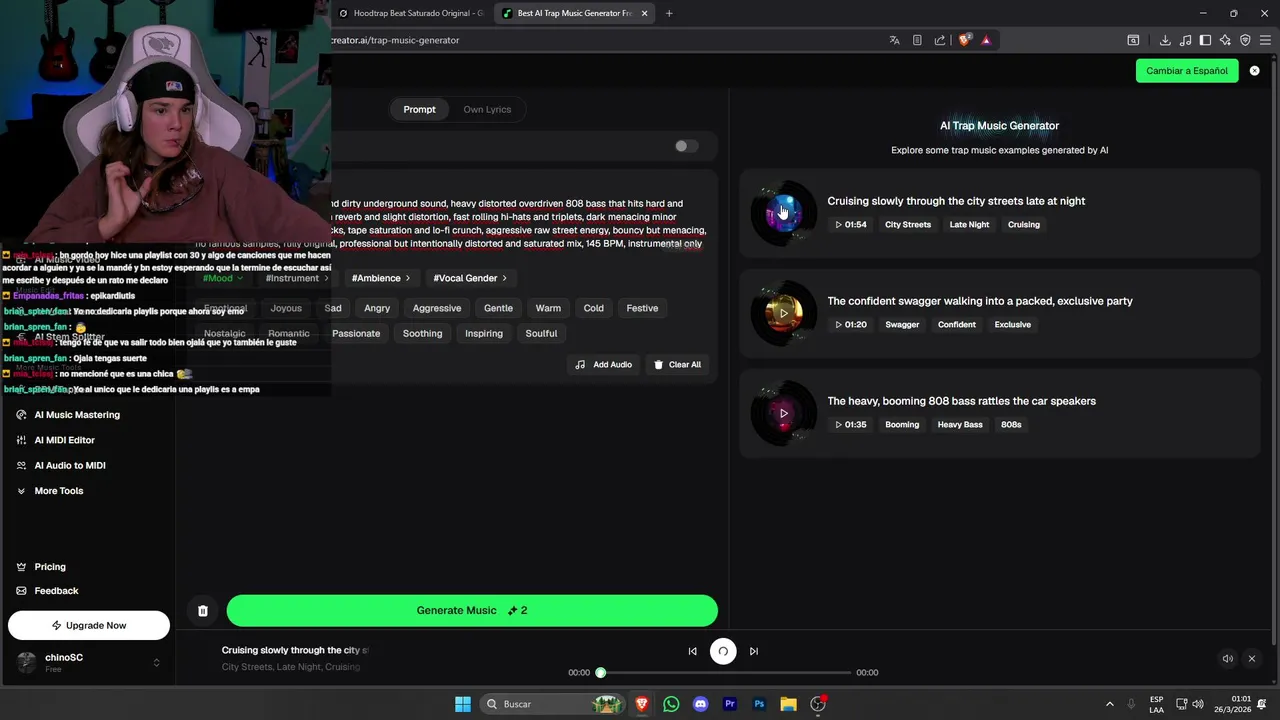Open Brave Rewards triangle icon
Screen dimensions: 1280x720
pos(986,40)
